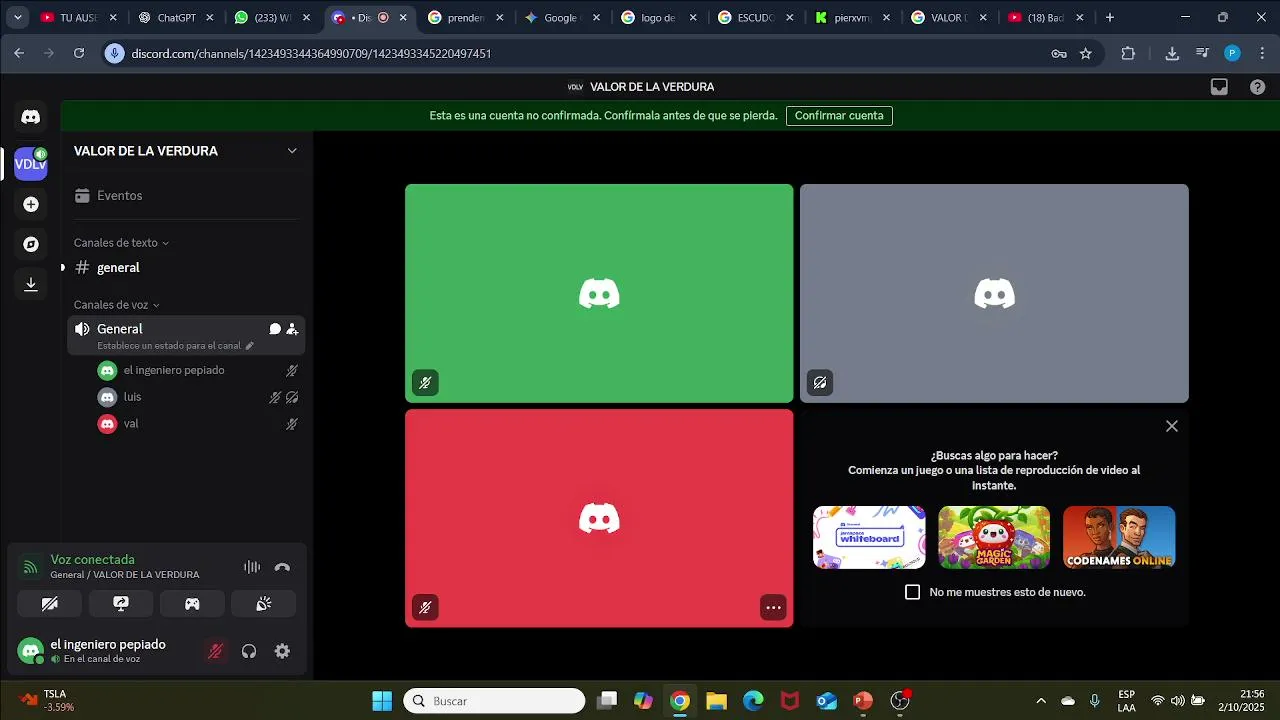Screen dimensions: 1280x720
Task: Close the activities suggestion panel
Action: [x=1172, y=426]
